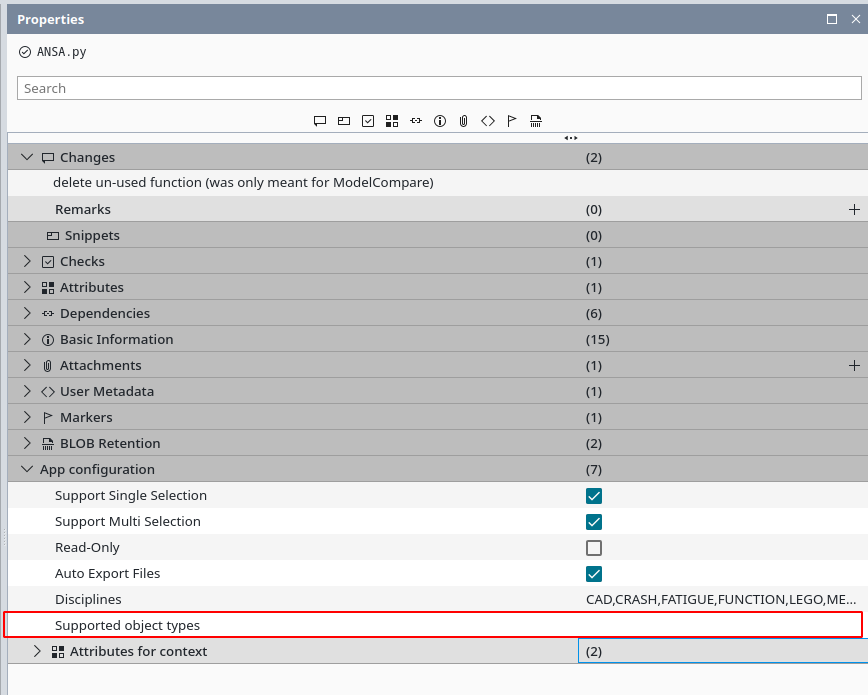Image resolution: width=868 pixels, height=695 pixels.
Task: Expand the Markers section
Action: (x=27, y=417)
